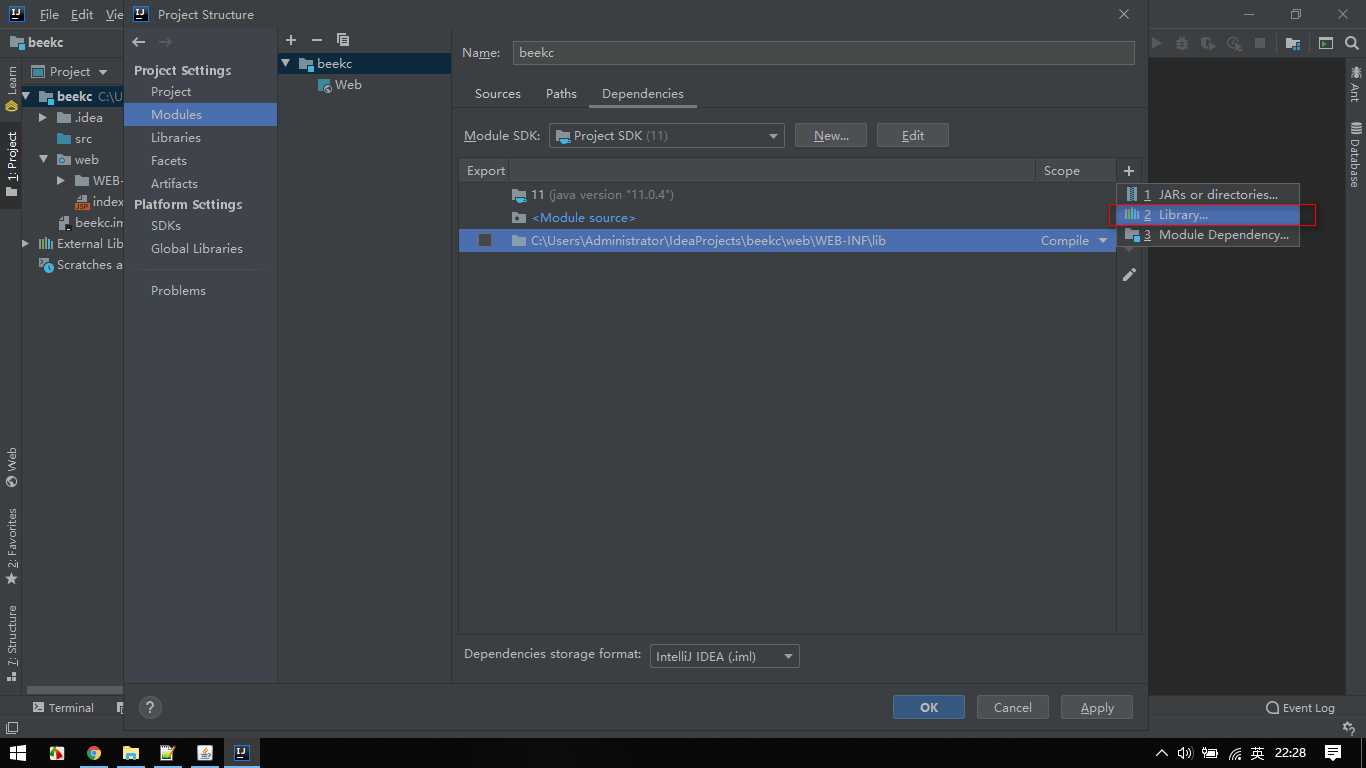Click the OK button
Screen dimensions: 1366x768
(x=929, y=707)
